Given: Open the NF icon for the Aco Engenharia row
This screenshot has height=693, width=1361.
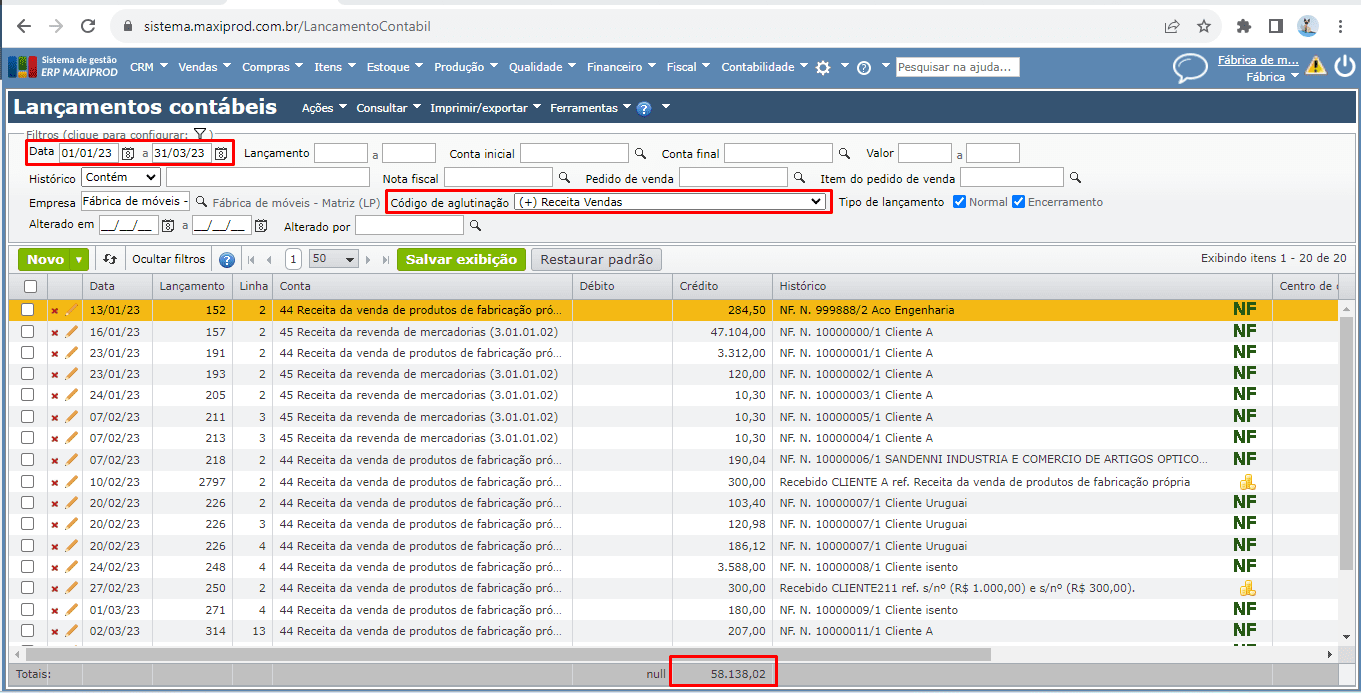Looking at the screenshot, I should [1244, 310].
